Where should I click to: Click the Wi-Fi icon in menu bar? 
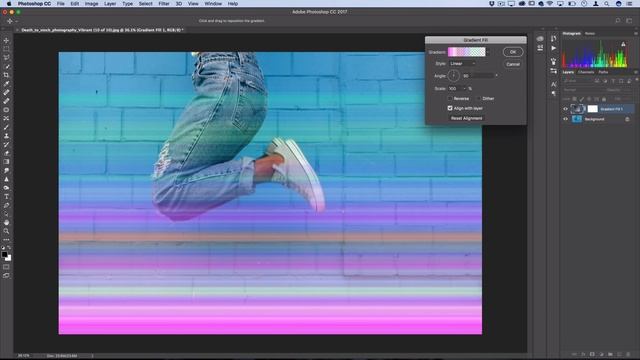(x=550, y=4)
